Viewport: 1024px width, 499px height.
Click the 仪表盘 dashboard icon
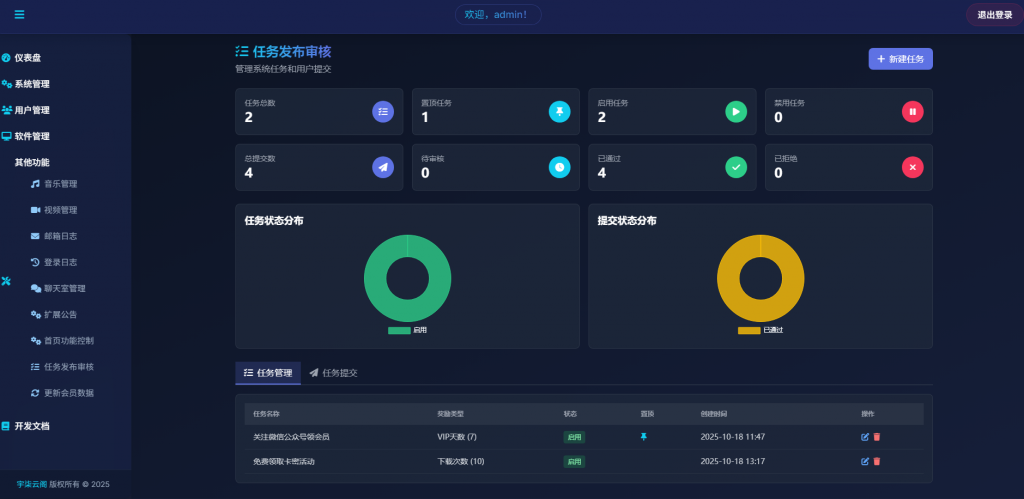point(6,57)
